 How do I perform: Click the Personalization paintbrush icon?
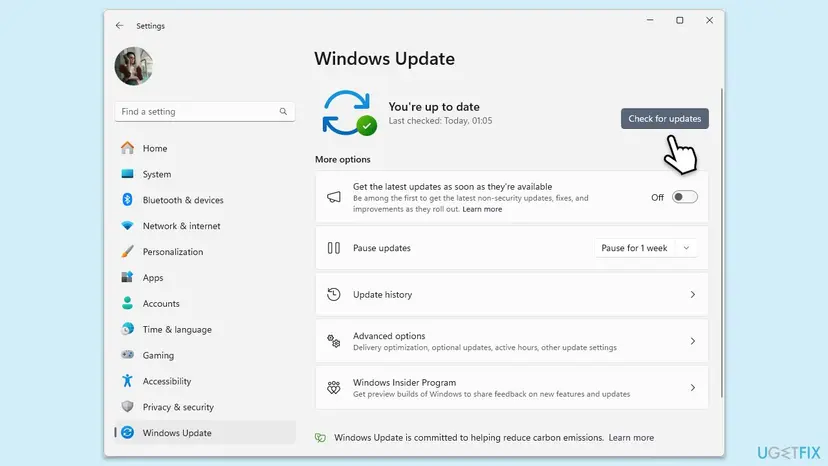[127, 251]
